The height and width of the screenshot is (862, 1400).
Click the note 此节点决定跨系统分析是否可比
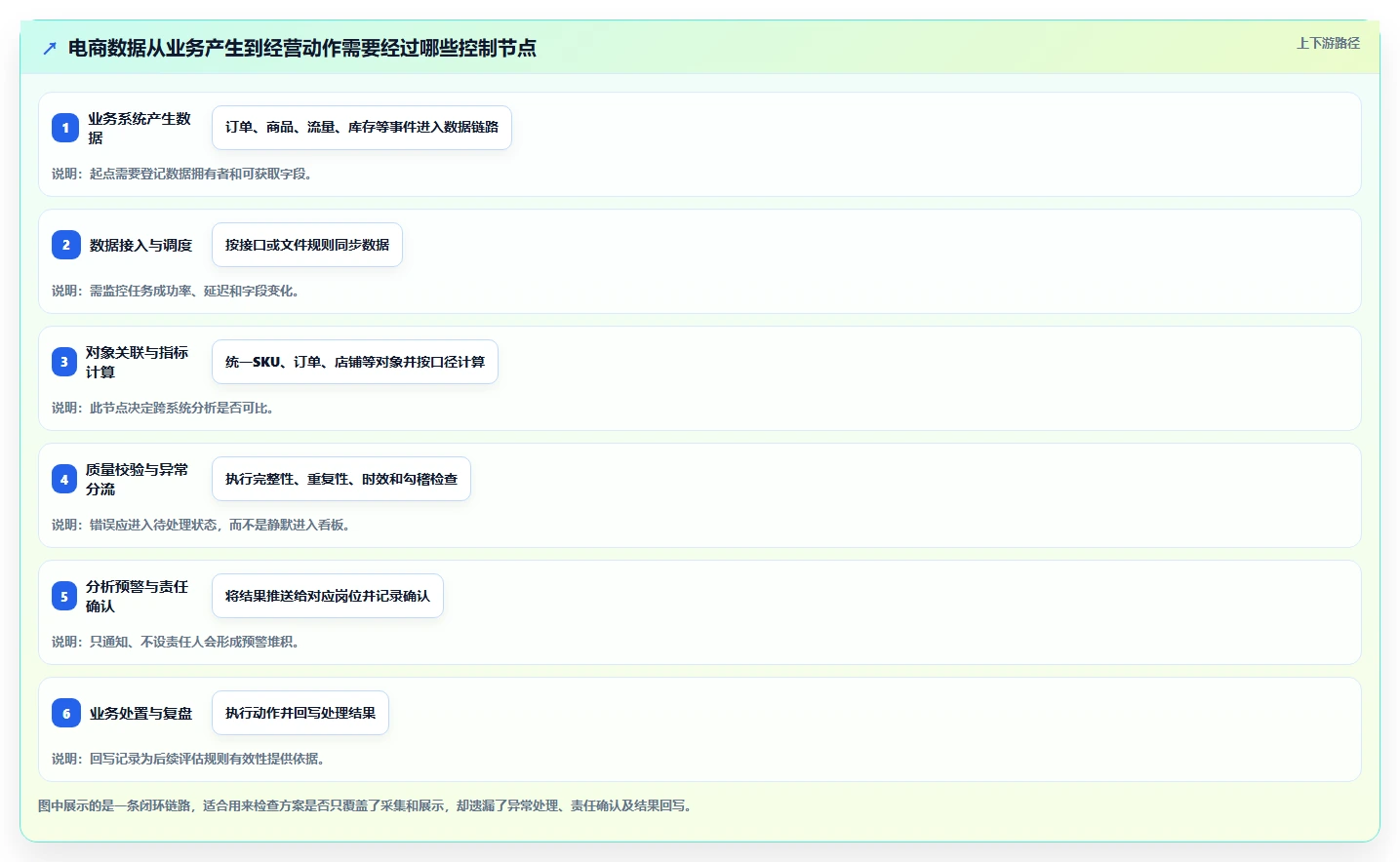pos(163,408)
